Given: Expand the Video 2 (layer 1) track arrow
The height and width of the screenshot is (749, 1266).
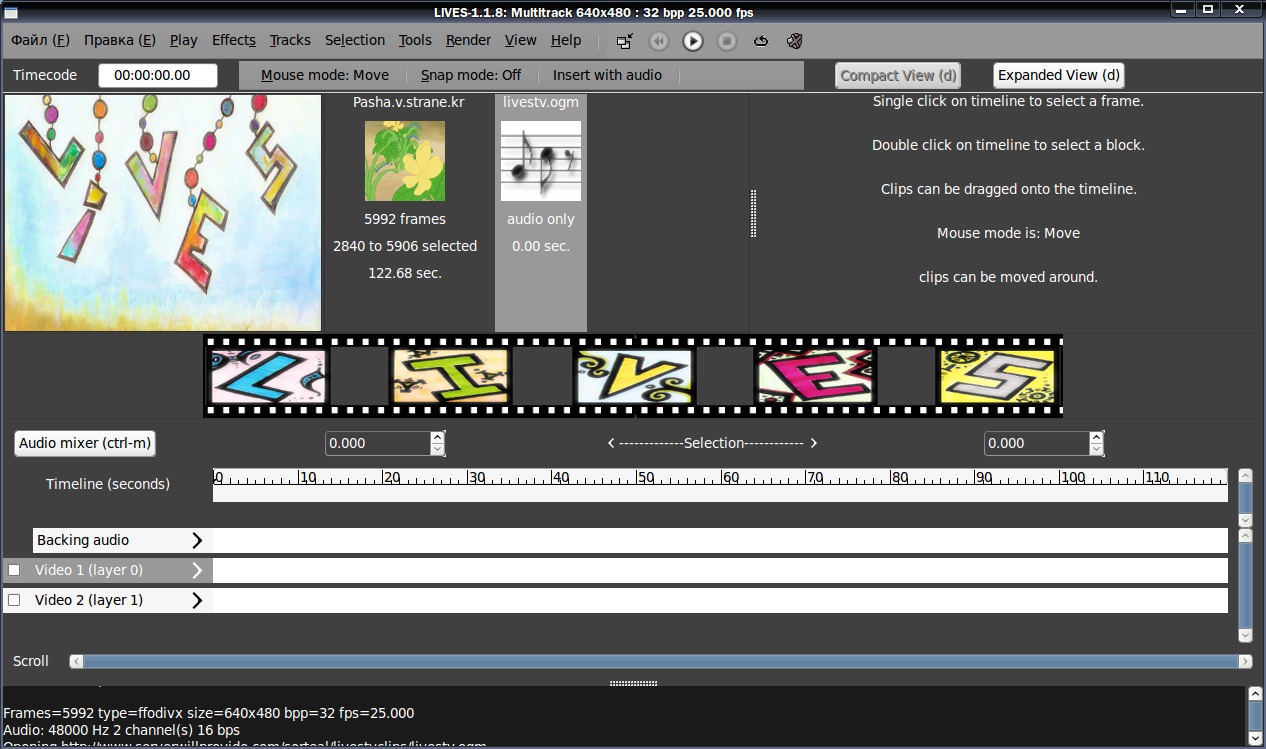Looking at the screenshot, I should [x=197, y=600].
